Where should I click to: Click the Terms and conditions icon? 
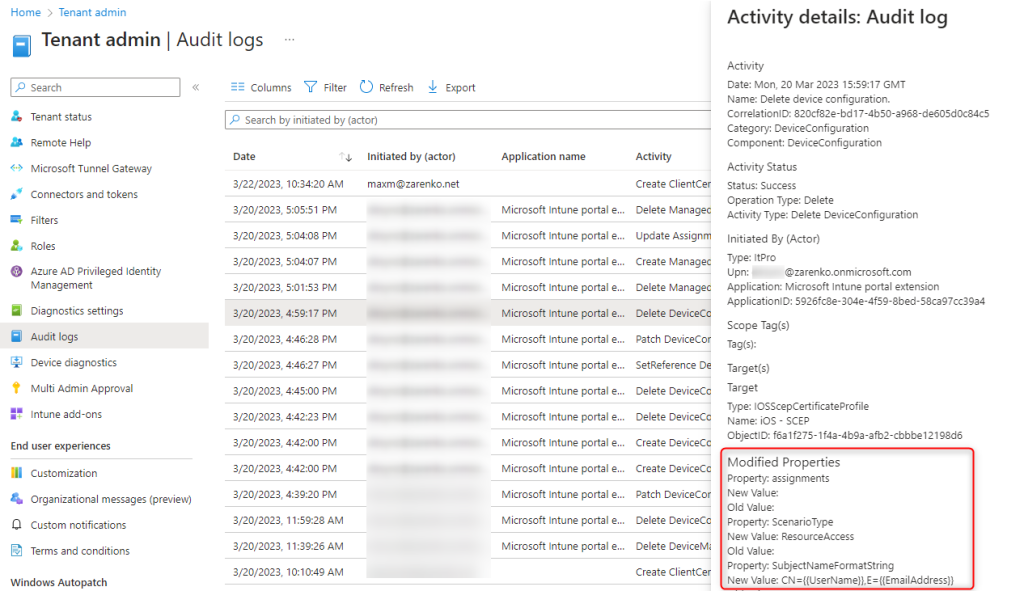click(17, 551)
